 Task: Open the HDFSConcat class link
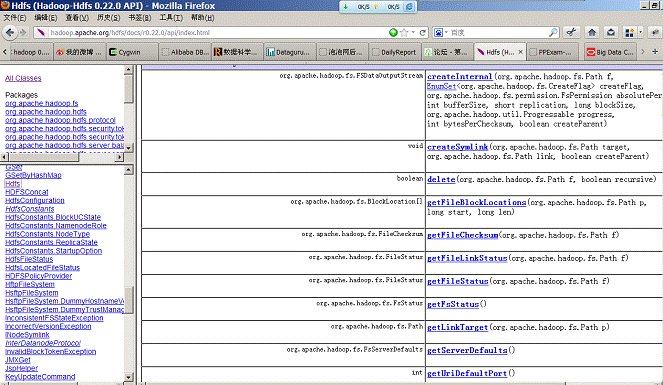(27, 192)
